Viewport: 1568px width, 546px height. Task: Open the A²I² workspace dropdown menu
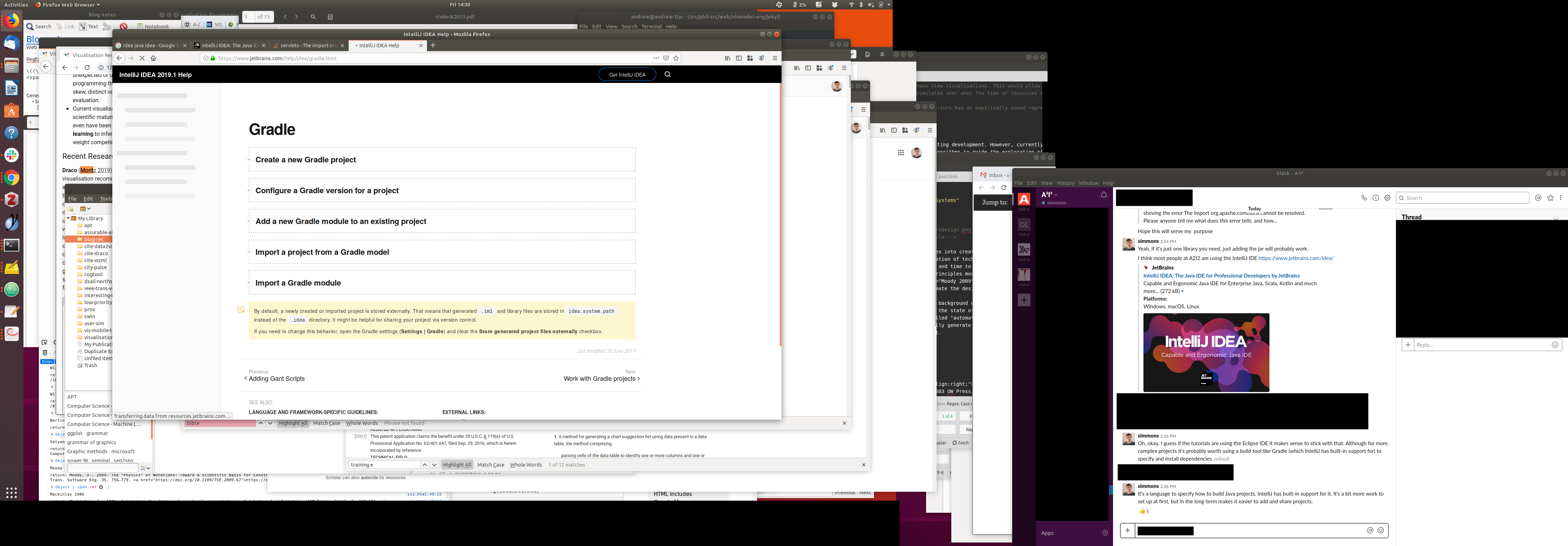(1049, 195)
